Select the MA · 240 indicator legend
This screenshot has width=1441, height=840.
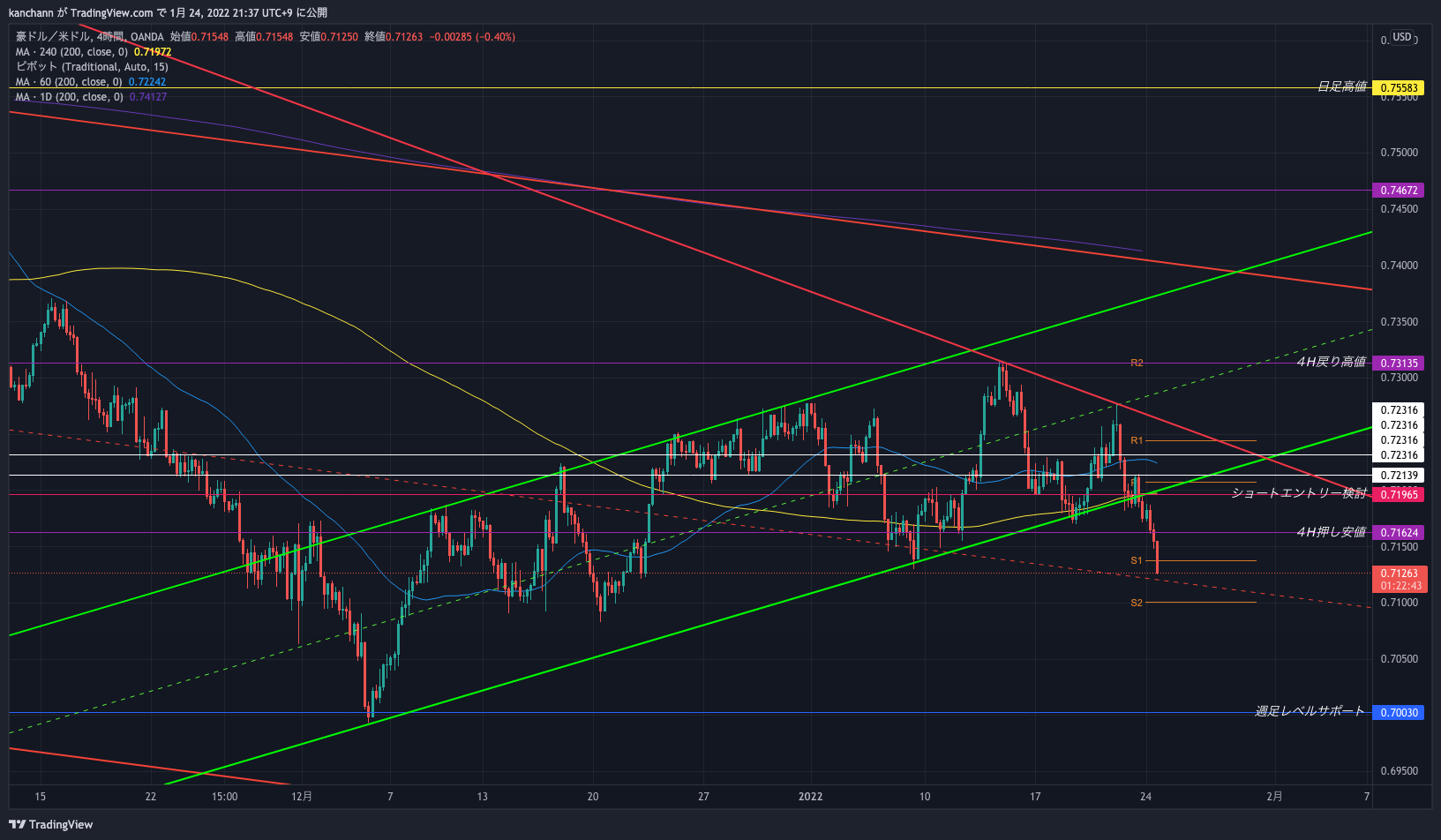click(x=71, y=52)
